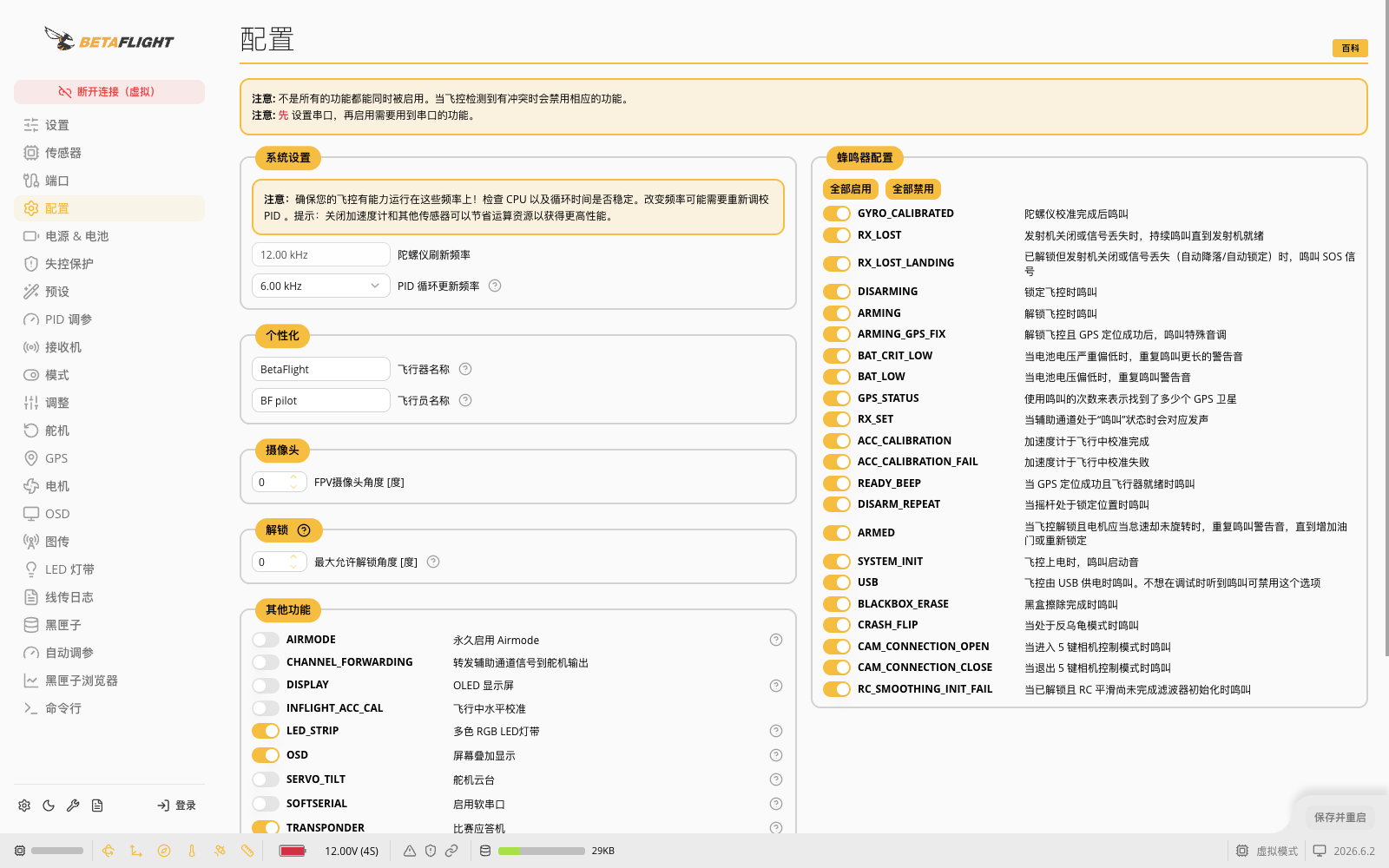Open the 百科 wiki link button

1350,49
